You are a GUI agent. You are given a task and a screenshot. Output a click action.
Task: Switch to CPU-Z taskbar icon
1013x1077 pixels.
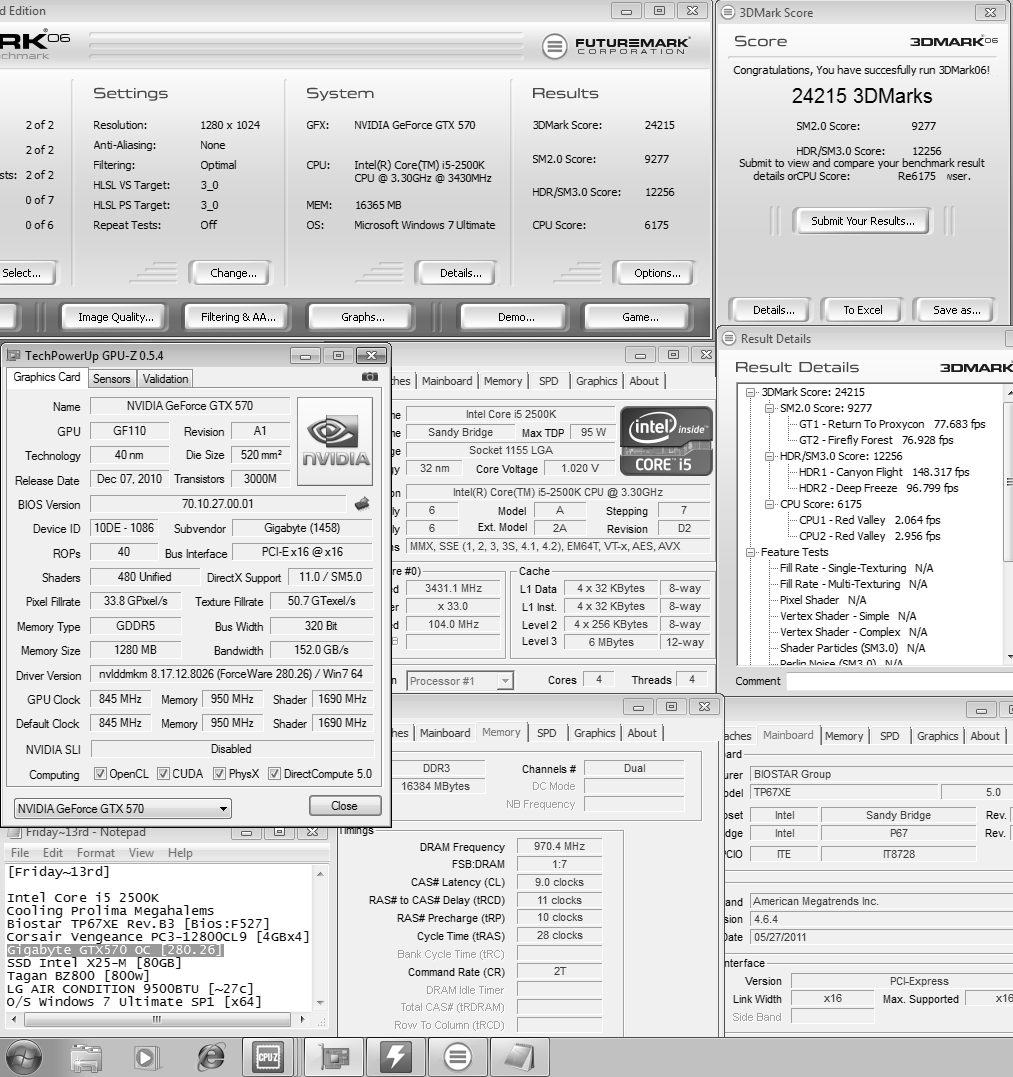point(267,1057)
